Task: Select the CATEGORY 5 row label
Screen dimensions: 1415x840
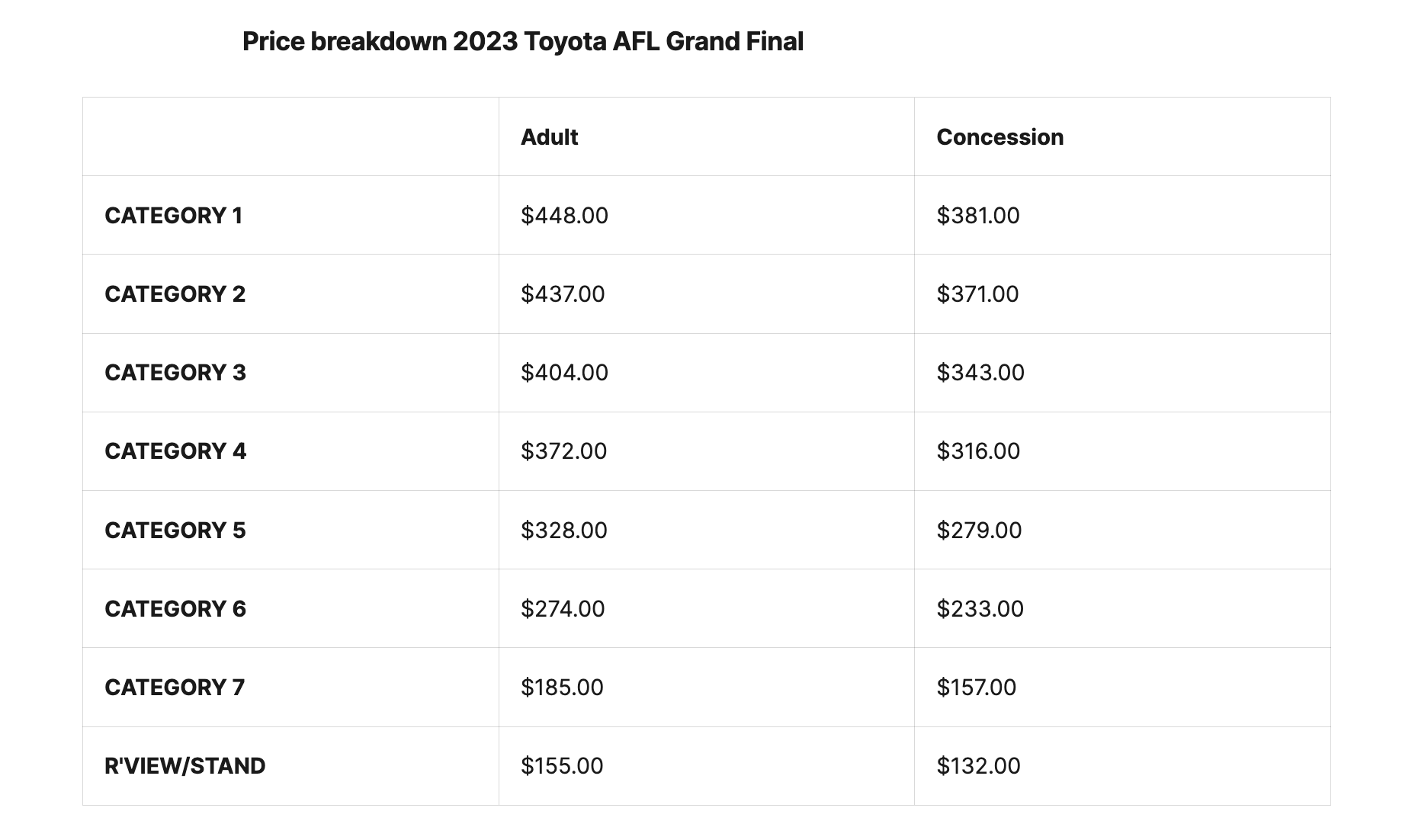Action: [175, 531]
